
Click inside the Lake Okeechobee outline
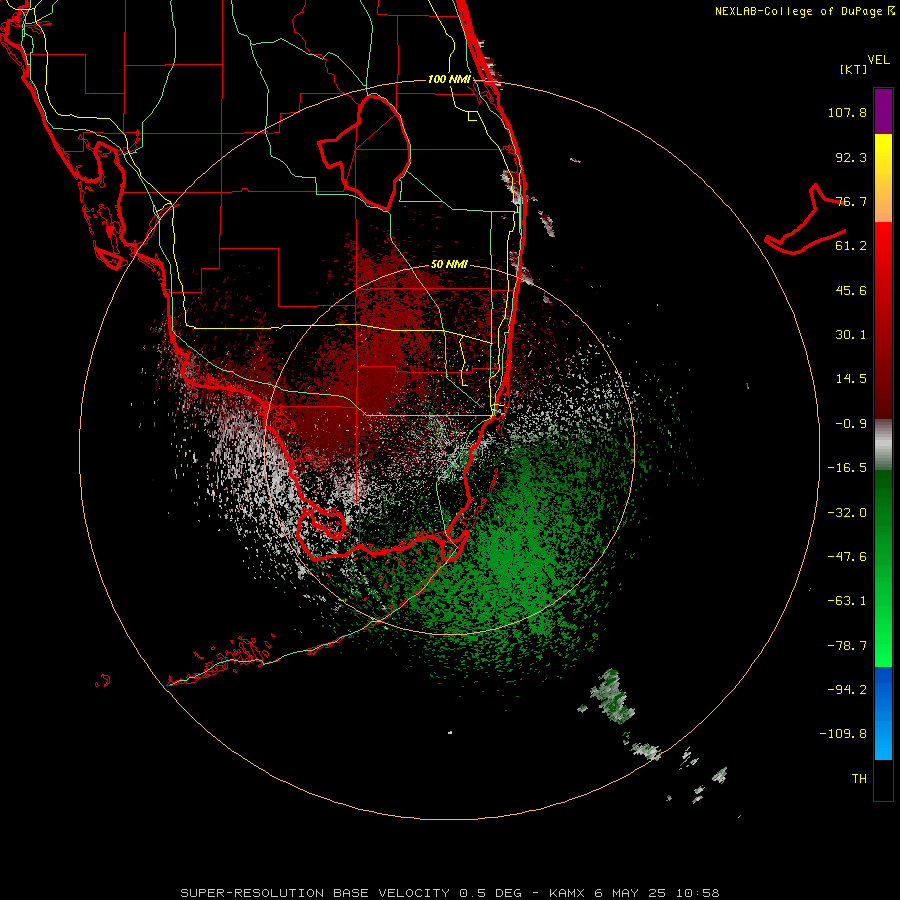point(373,152)
